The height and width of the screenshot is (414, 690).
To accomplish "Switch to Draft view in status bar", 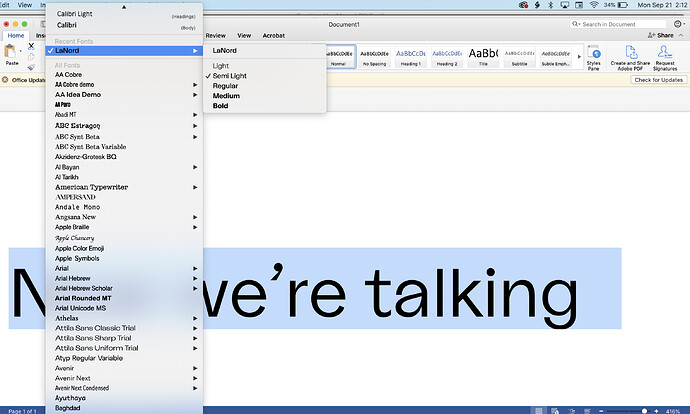I will [x=587, y=411].
